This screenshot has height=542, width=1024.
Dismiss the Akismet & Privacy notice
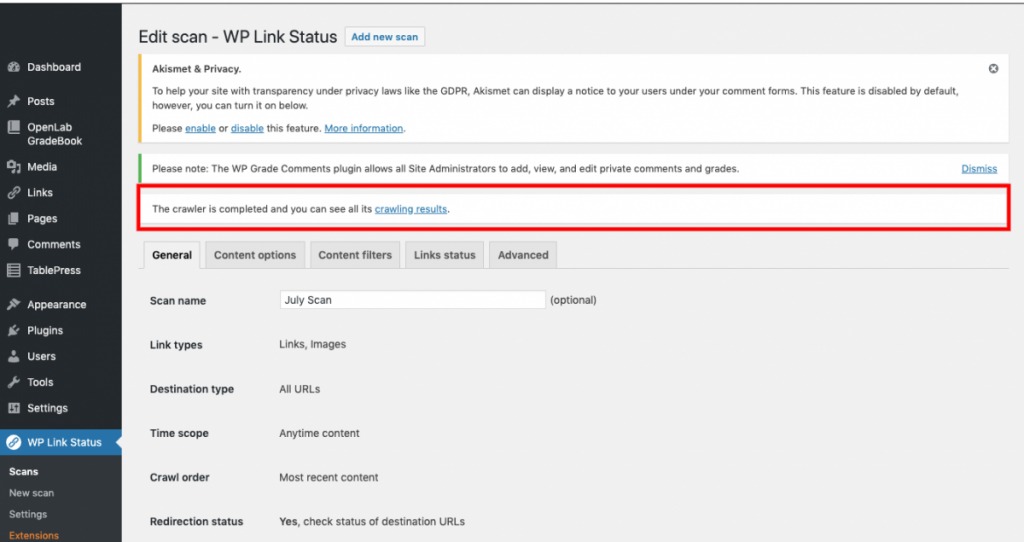[993, 69]
